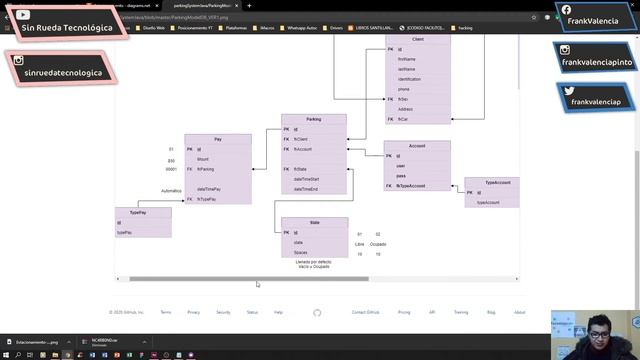
Task: Click the left arrow of the horizontal scrollbar
Action: [118, 279]
